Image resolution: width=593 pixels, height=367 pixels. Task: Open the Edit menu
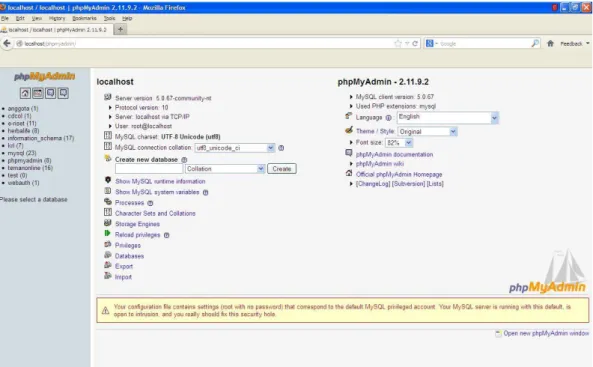pyautogui.click(x=20, y=18)
